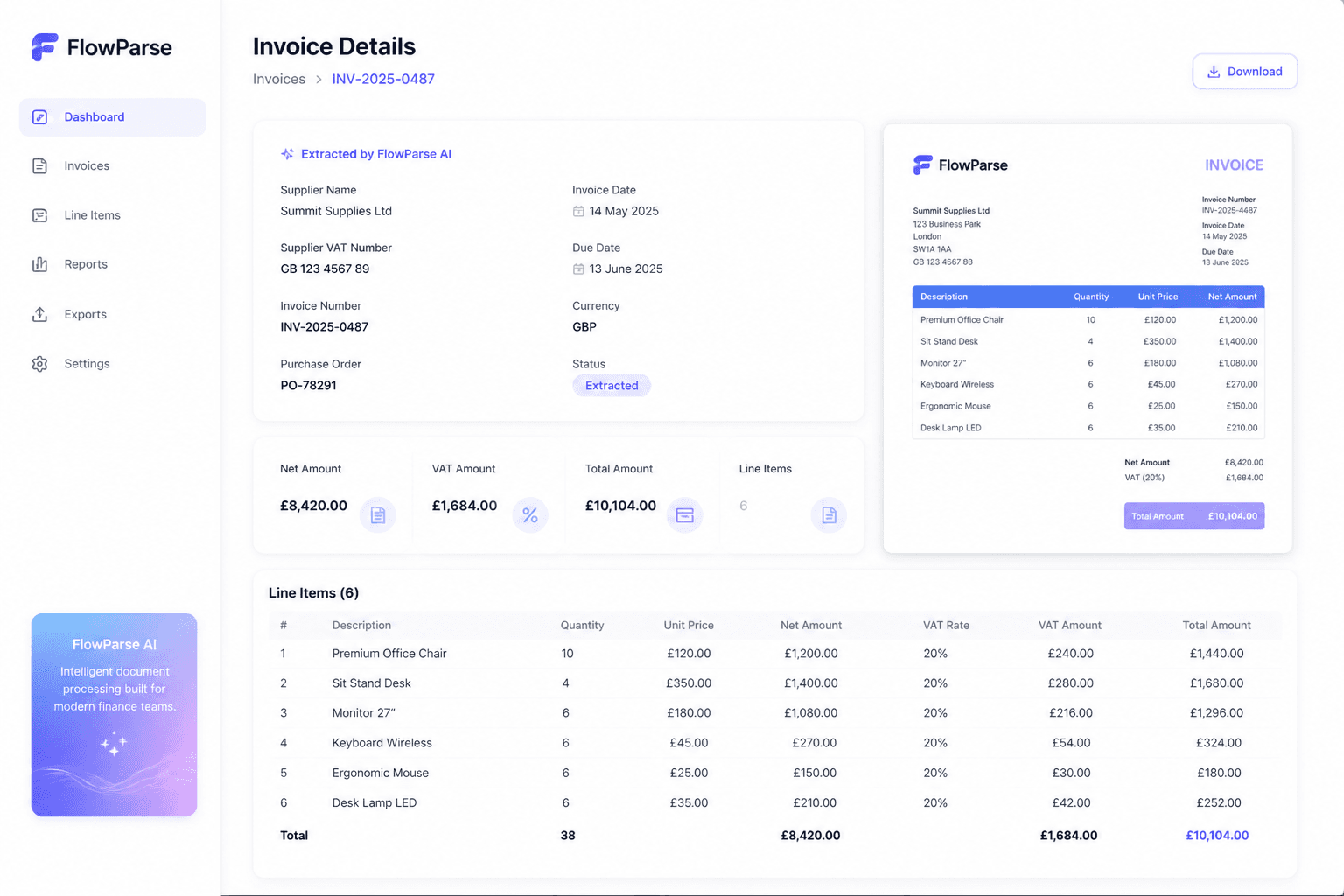Screen dimensions: 1344x896
Task: Select the Sit Stand Desk row description
Action: pyautogui.click(x=371, y=683)
